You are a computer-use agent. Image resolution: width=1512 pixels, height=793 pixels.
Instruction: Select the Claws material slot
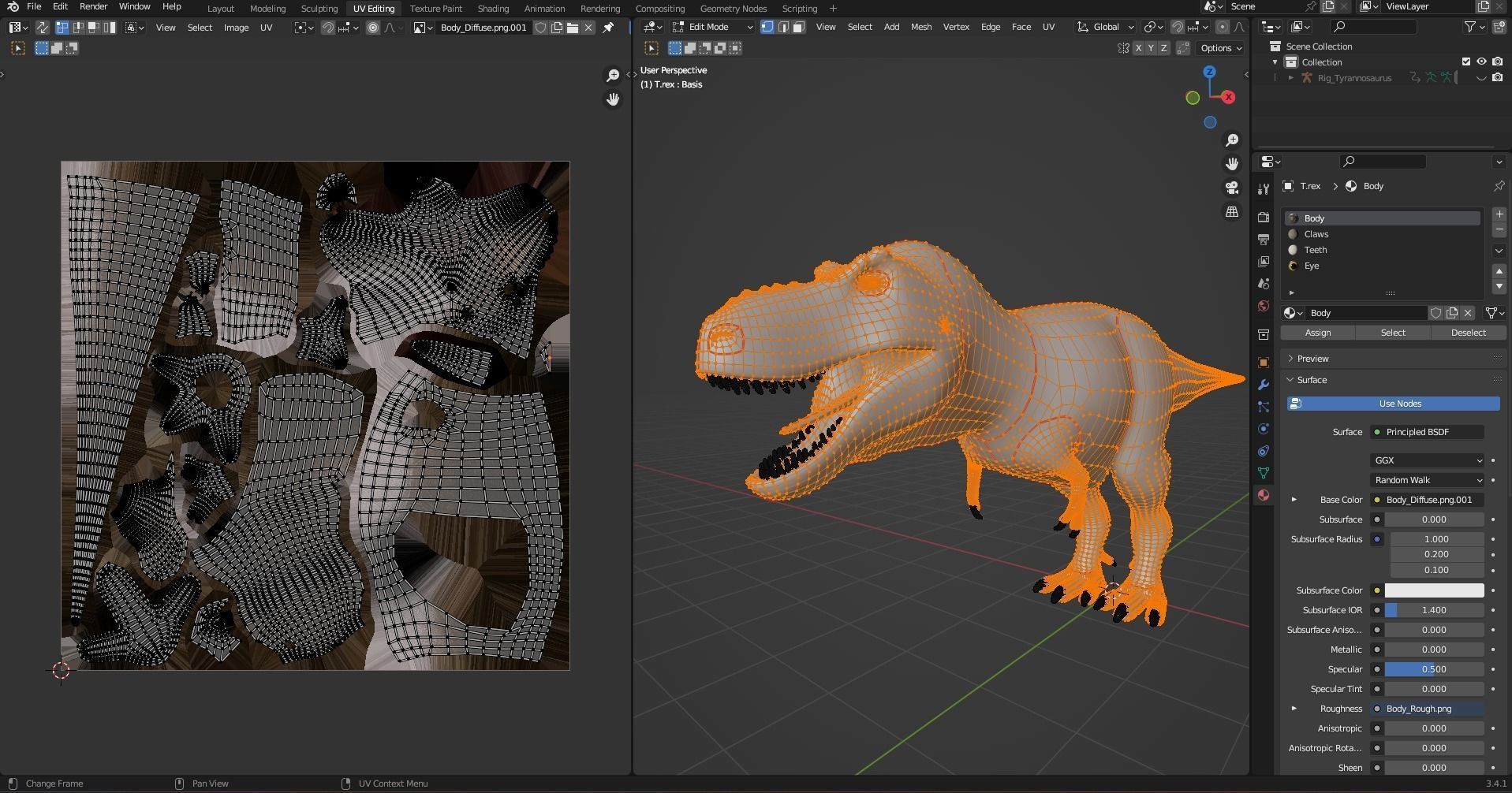click(x=1382, y=234)
